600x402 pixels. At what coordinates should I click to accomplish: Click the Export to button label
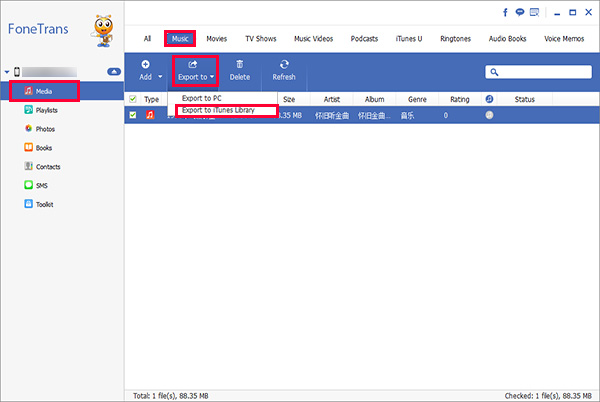pyautogui.click(x=192, y=77)
